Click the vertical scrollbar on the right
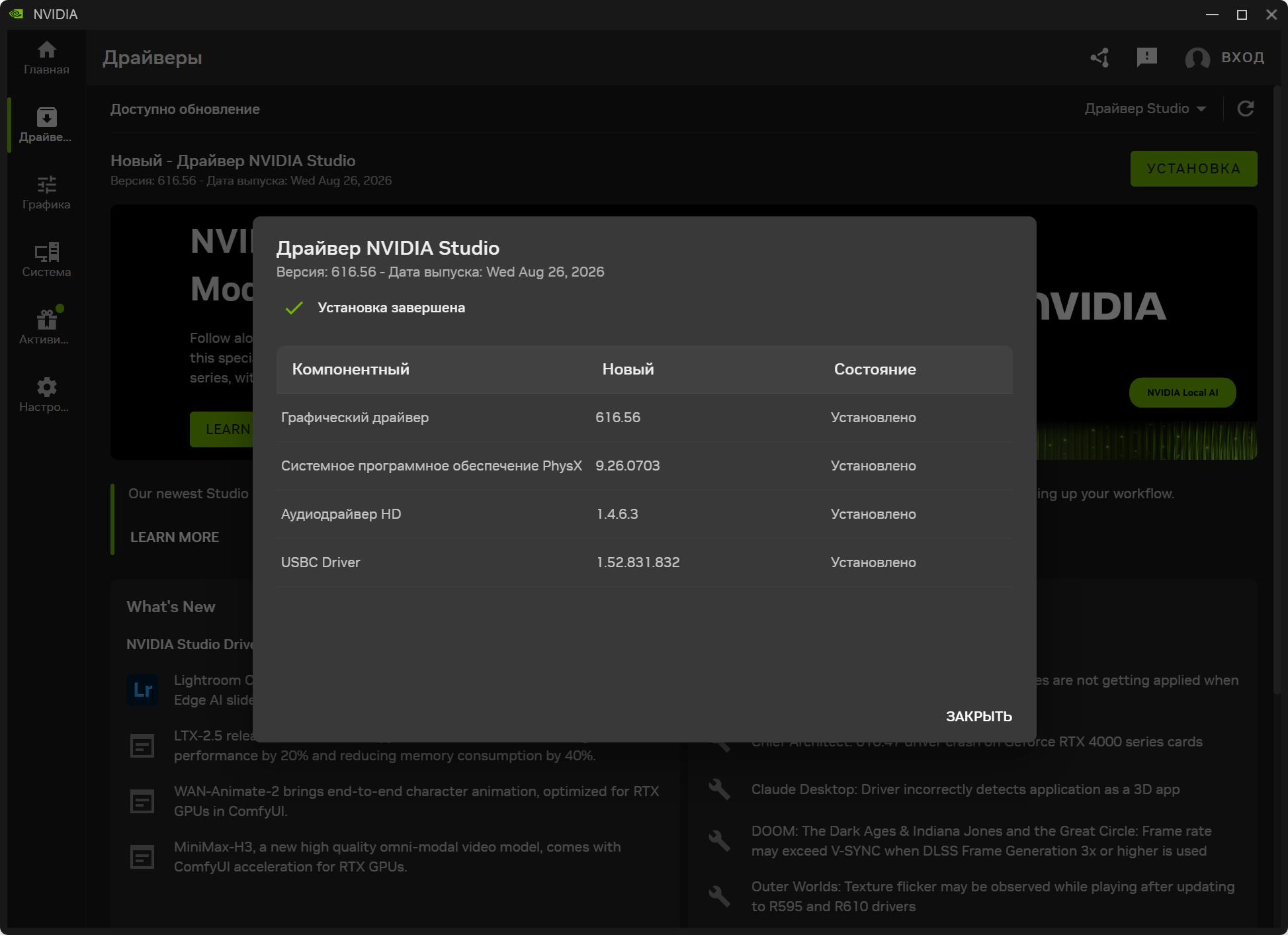Screen dimensions: 1288x935 tap(1277, 390)
